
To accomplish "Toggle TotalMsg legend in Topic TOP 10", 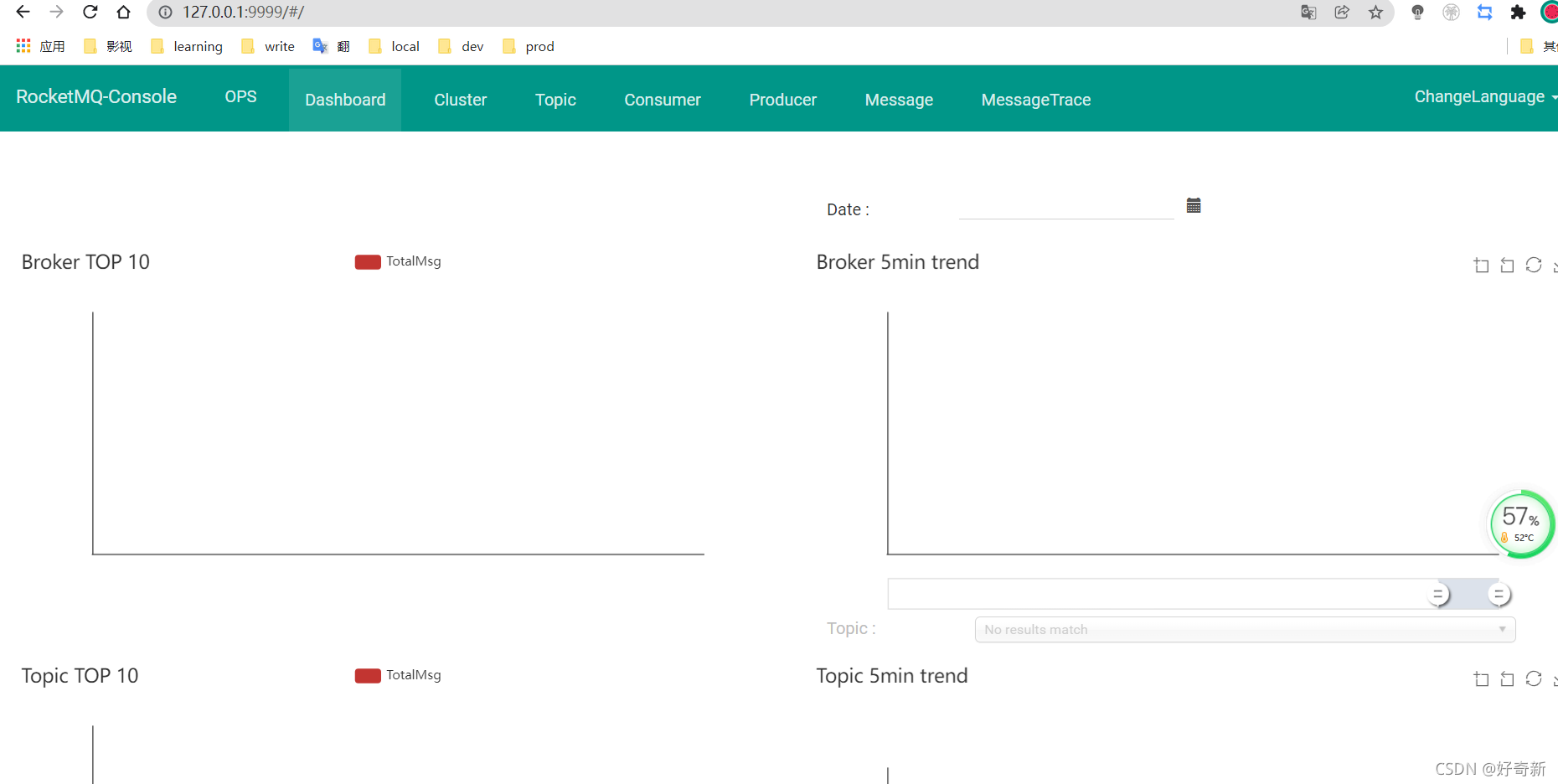I will point(398,675).
